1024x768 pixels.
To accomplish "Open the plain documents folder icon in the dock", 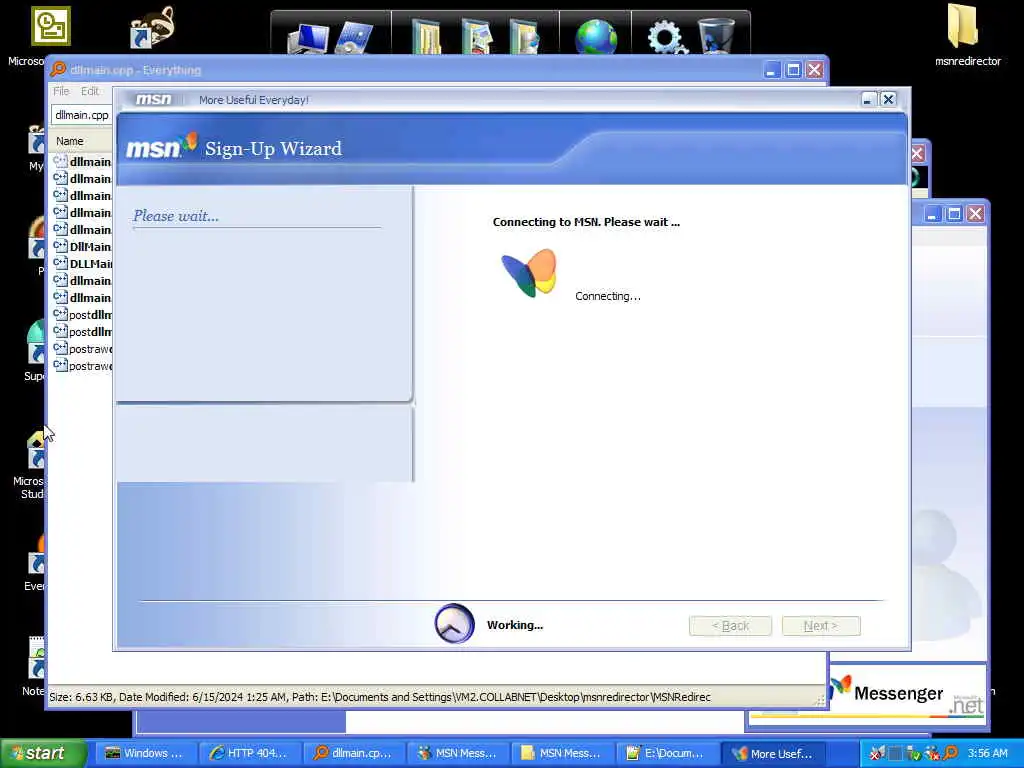I will point(426,37).
